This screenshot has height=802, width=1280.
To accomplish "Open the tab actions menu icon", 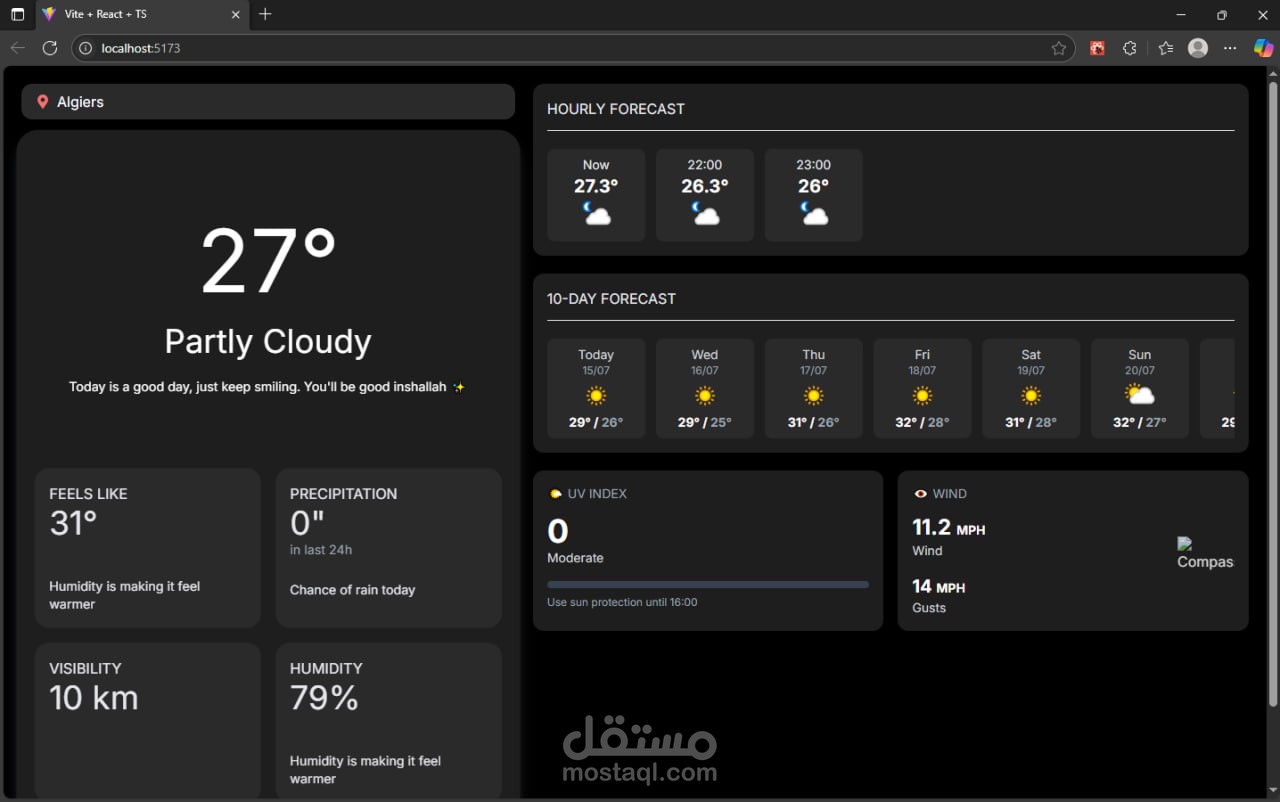I will coord(17,14).
